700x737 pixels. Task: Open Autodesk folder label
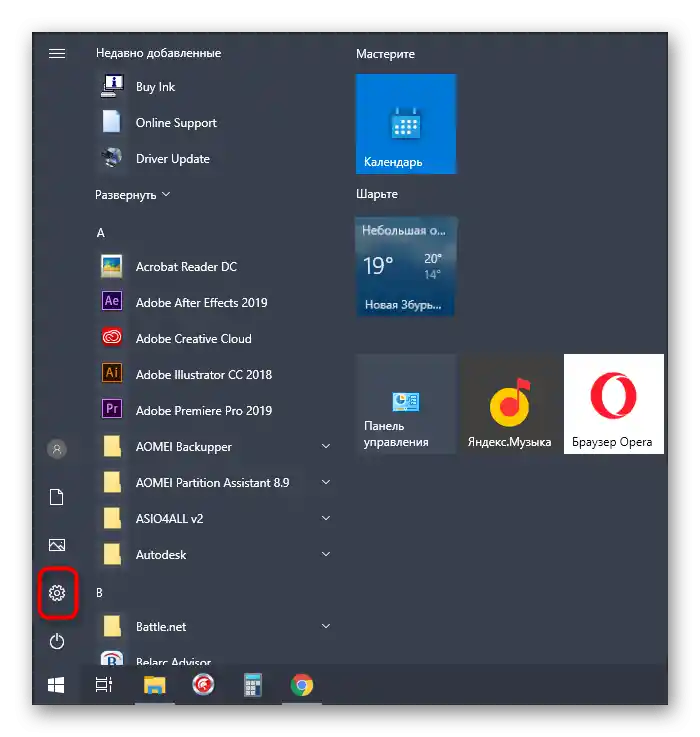pyautogui.click(x=161, y=555)
